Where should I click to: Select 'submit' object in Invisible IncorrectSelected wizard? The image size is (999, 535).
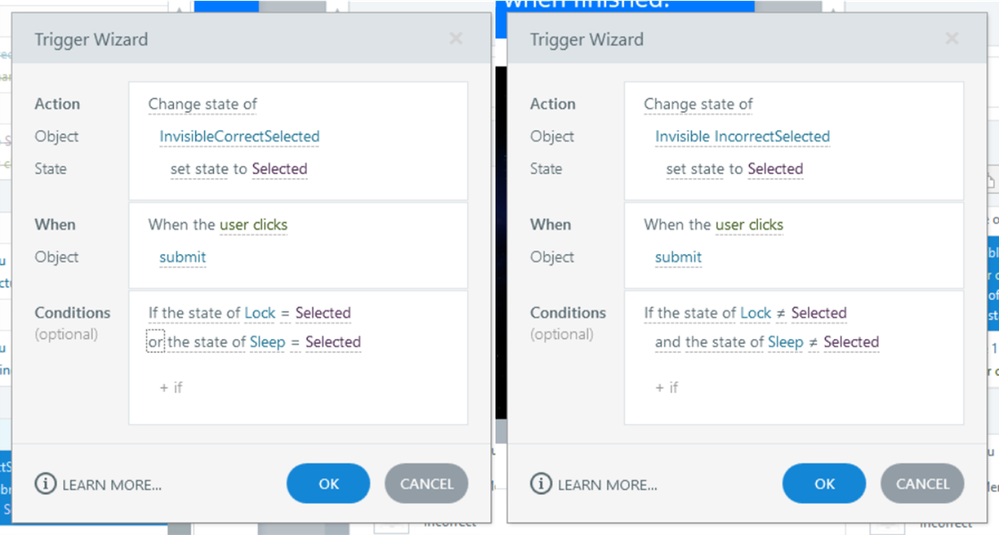pyautogui.click(x=678, y=257)
